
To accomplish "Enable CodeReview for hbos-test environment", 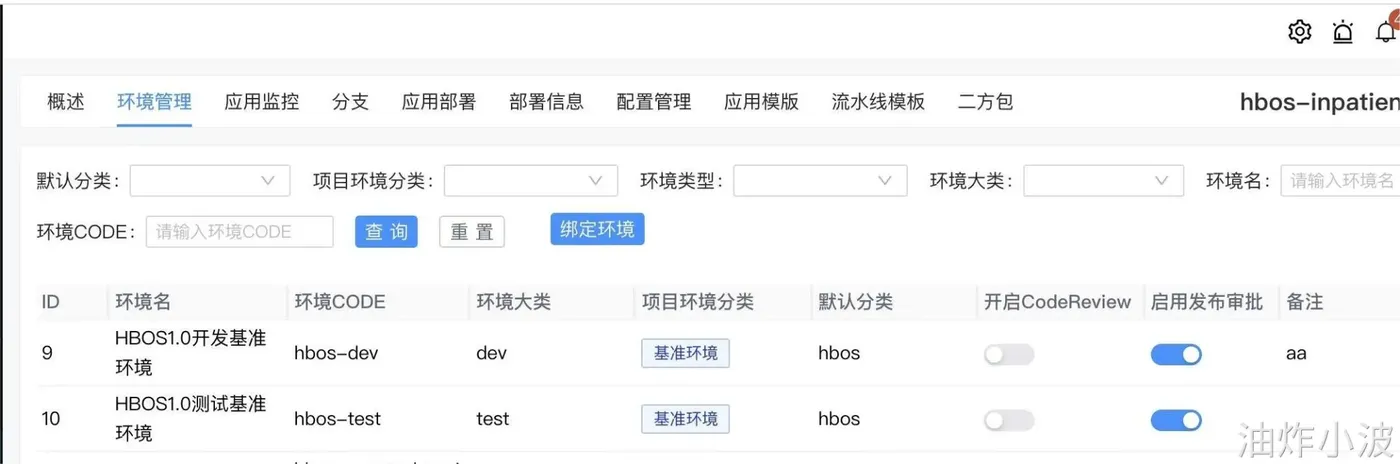I will click(x=1009, y=420).
